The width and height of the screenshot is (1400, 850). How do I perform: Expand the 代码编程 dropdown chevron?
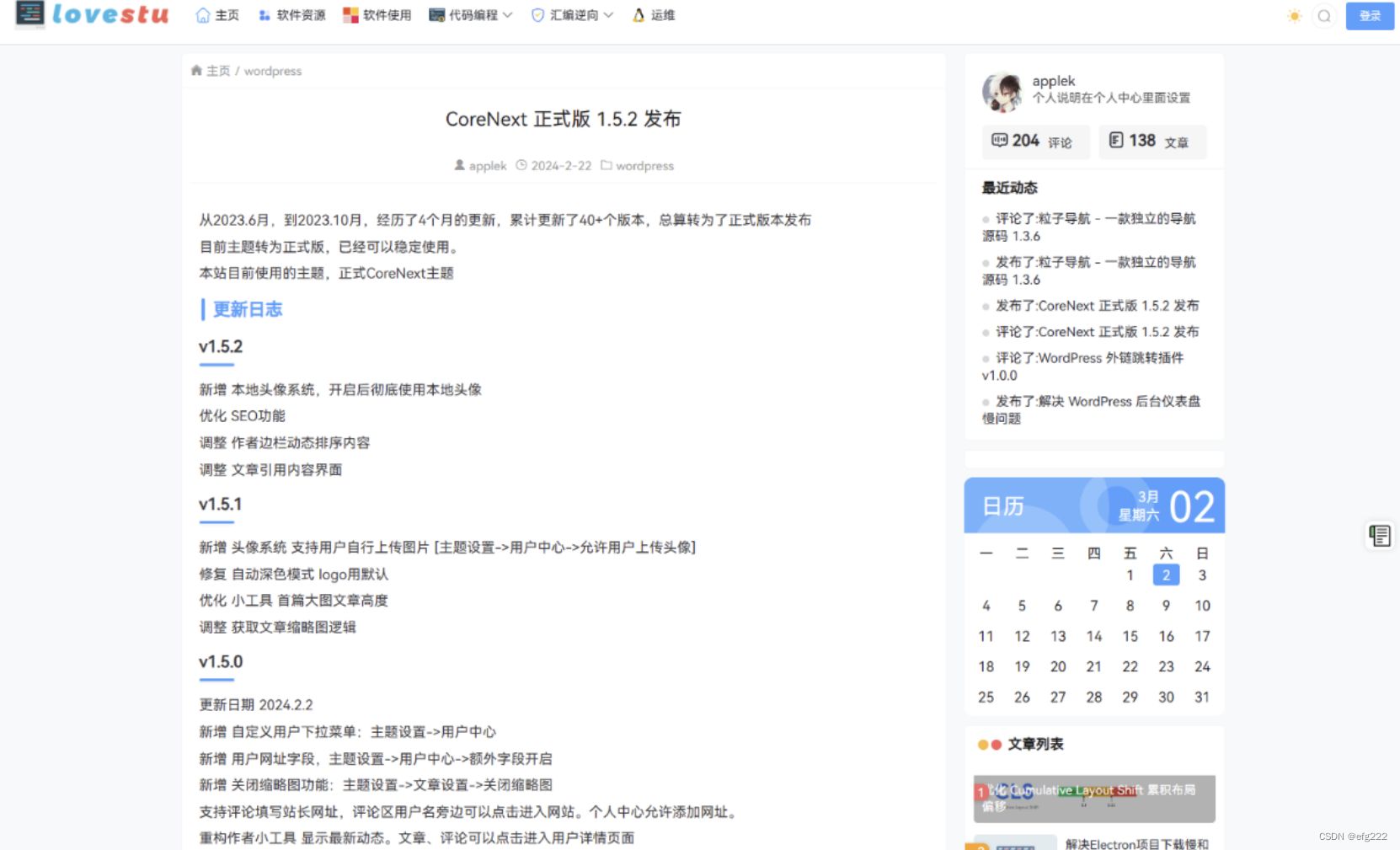coord(507,14)
